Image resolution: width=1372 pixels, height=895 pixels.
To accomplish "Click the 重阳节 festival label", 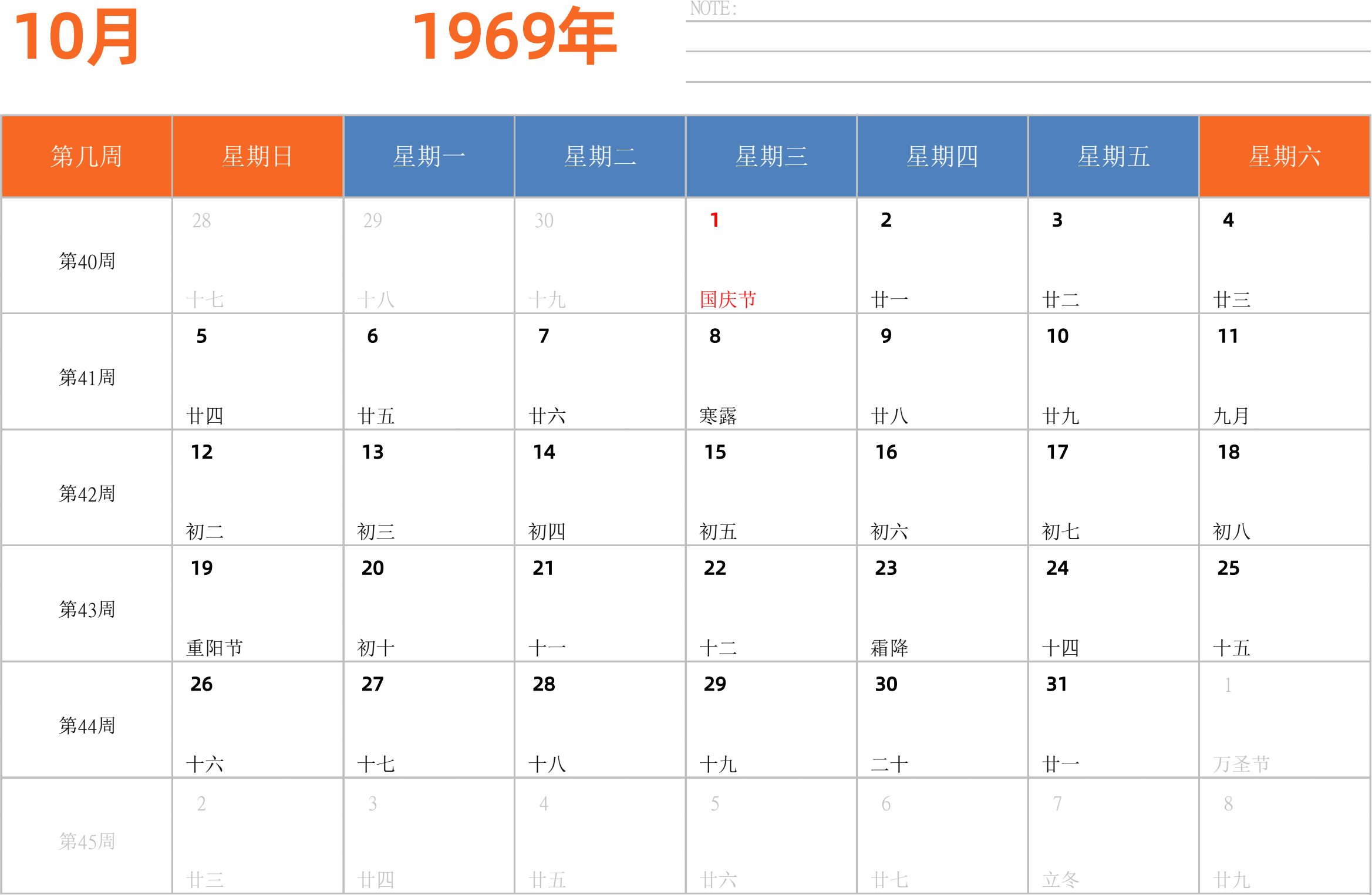I will (215, 648).
